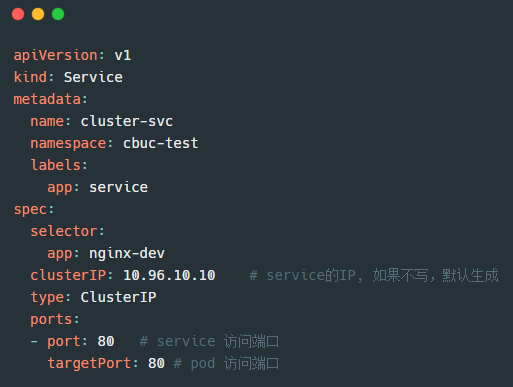This screenshot has width=513, height=387.
Task: Click the port value 80
Action: (x=106, y=341)
